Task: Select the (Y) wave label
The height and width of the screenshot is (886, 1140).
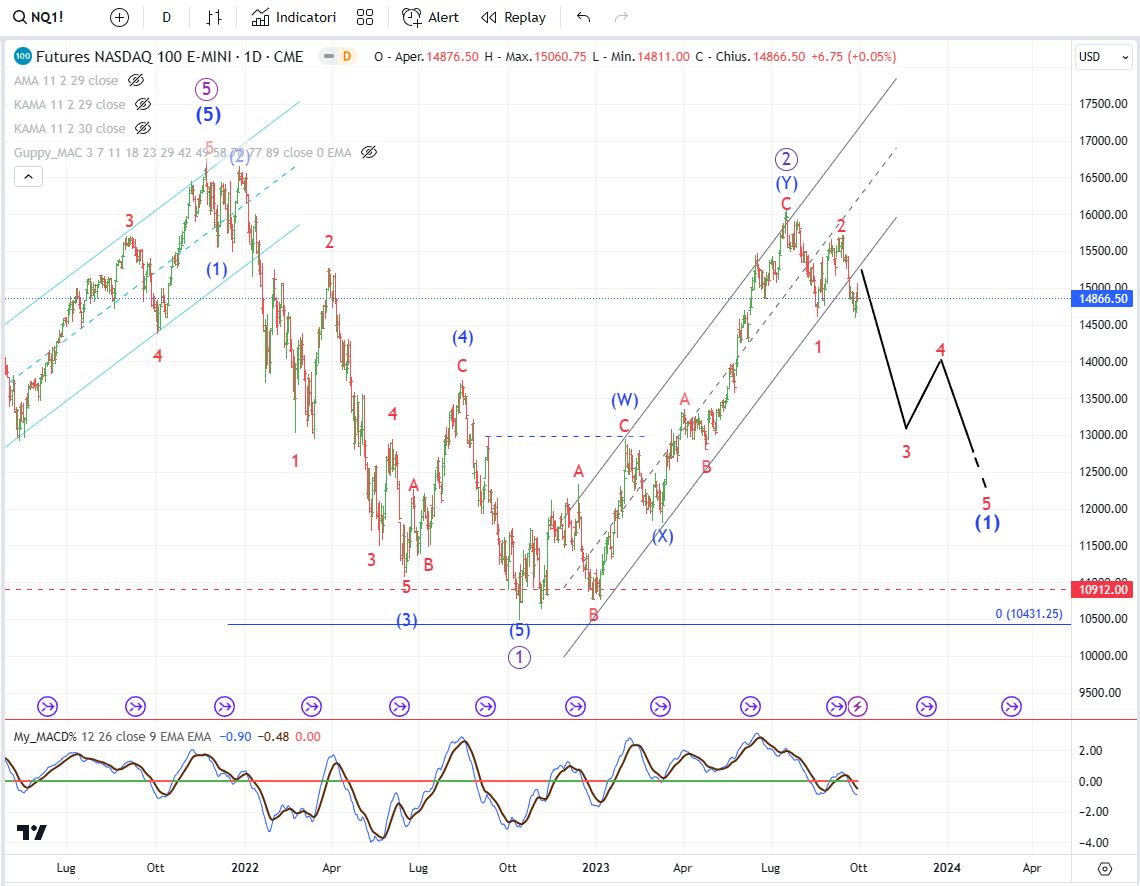Action: click(x=787, y=182)
